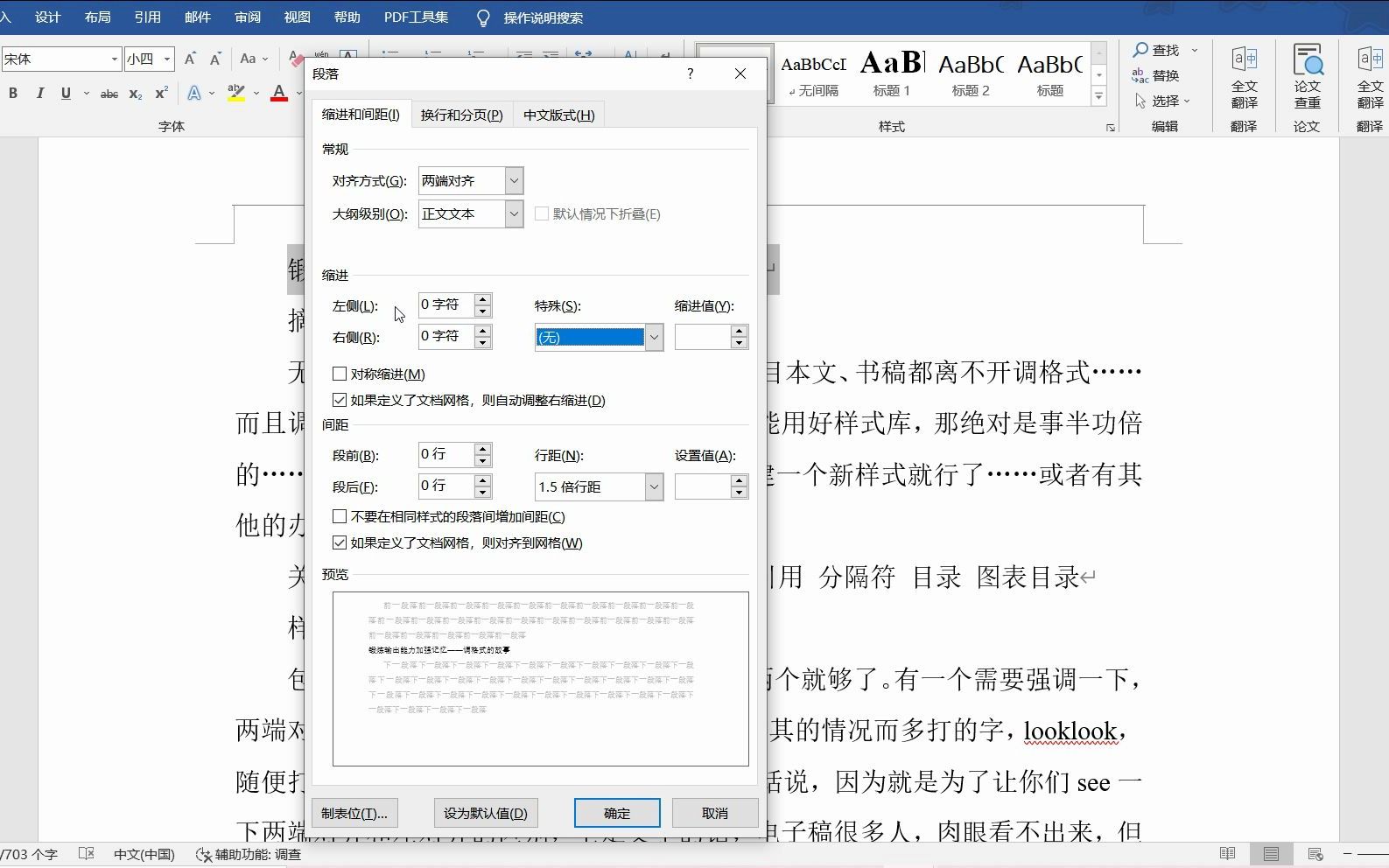This screenshot has width=1389, height=868.
Task: Open the Styles group dialog launcher
Action: pos(1111,128)
